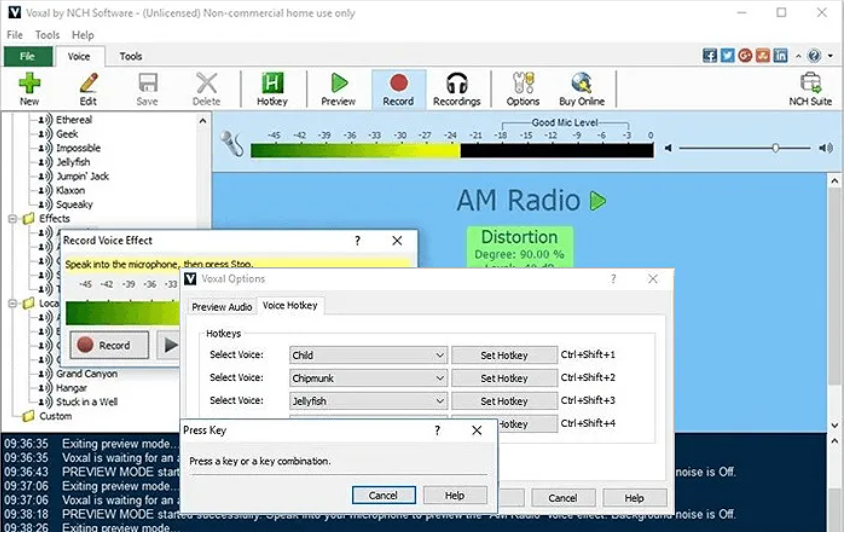The height and width of the screenshot is (533, 846).
Task: Click the Buy Online toolbar icon
Action: [581, 88]
